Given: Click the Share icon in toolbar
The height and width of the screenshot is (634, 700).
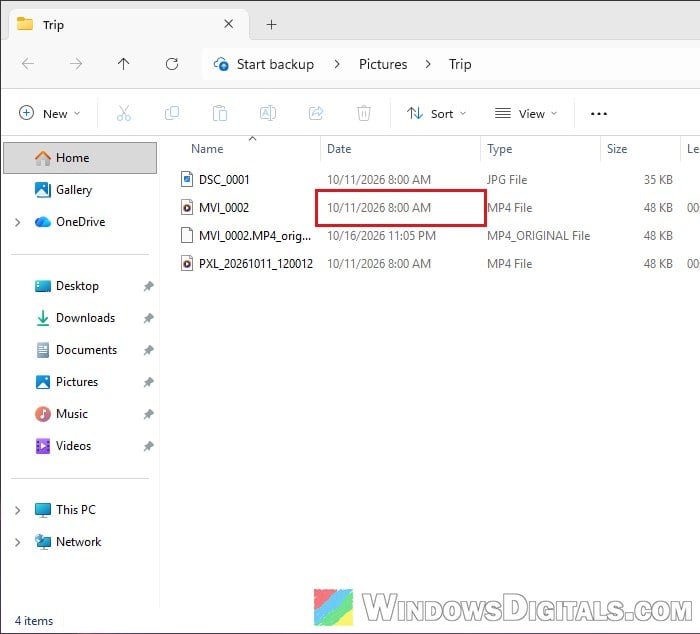Looking at the screenshot, I should tap(316, 113).
